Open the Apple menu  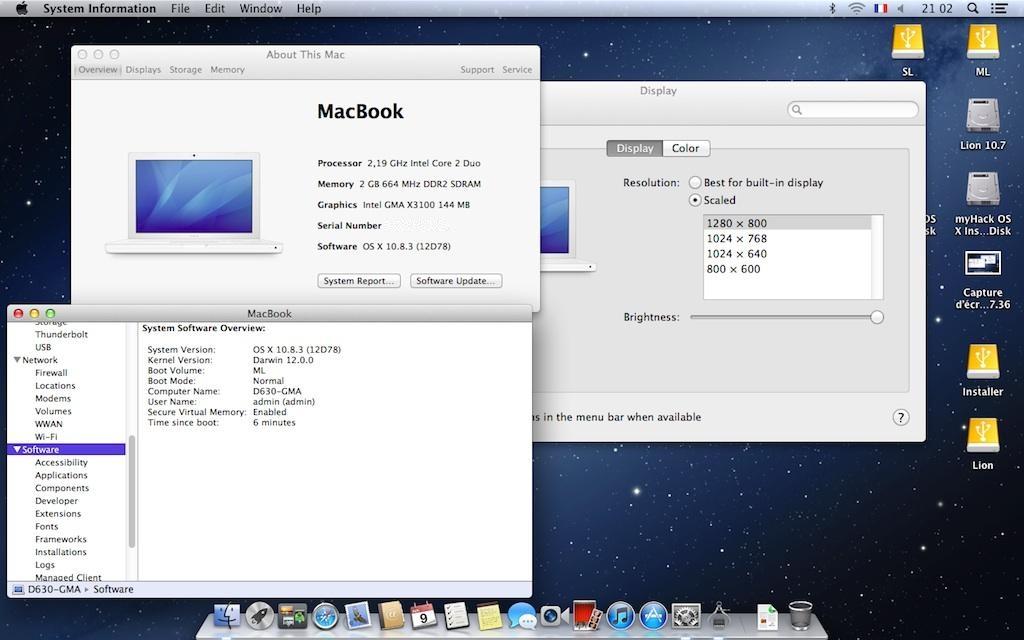[x=22, y=8]
